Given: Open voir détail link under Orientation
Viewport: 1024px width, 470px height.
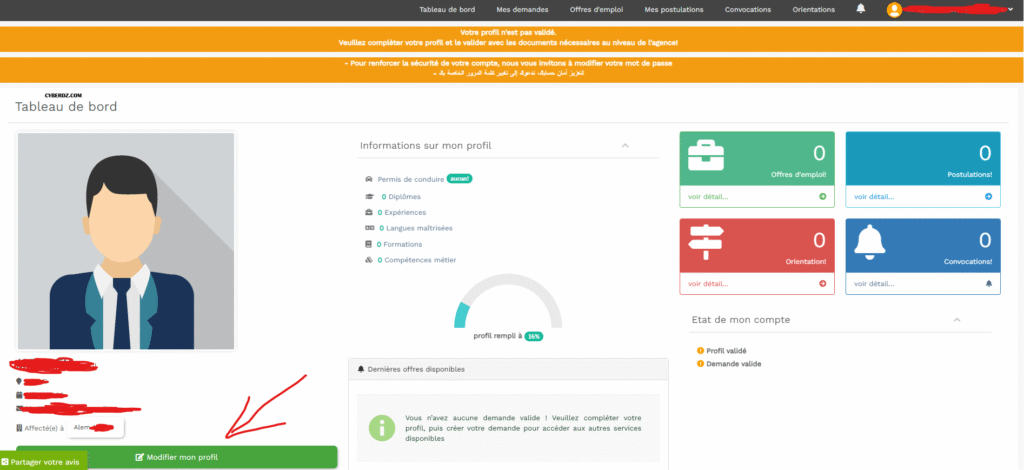Looking at the screenshot, I should (x=708, y=283).
